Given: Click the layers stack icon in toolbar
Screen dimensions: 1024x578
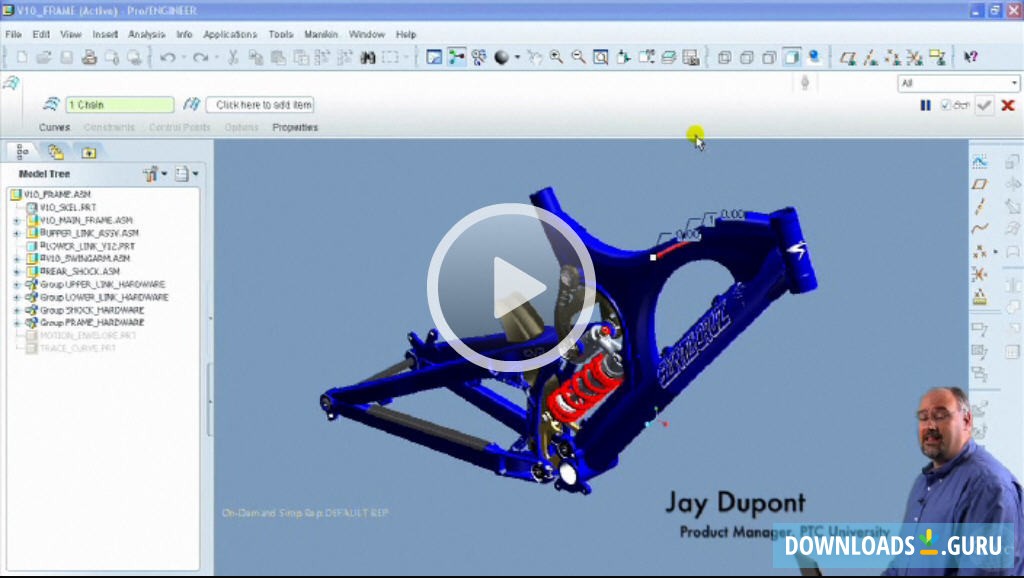Looking at the screenshot, I should 668,57.
